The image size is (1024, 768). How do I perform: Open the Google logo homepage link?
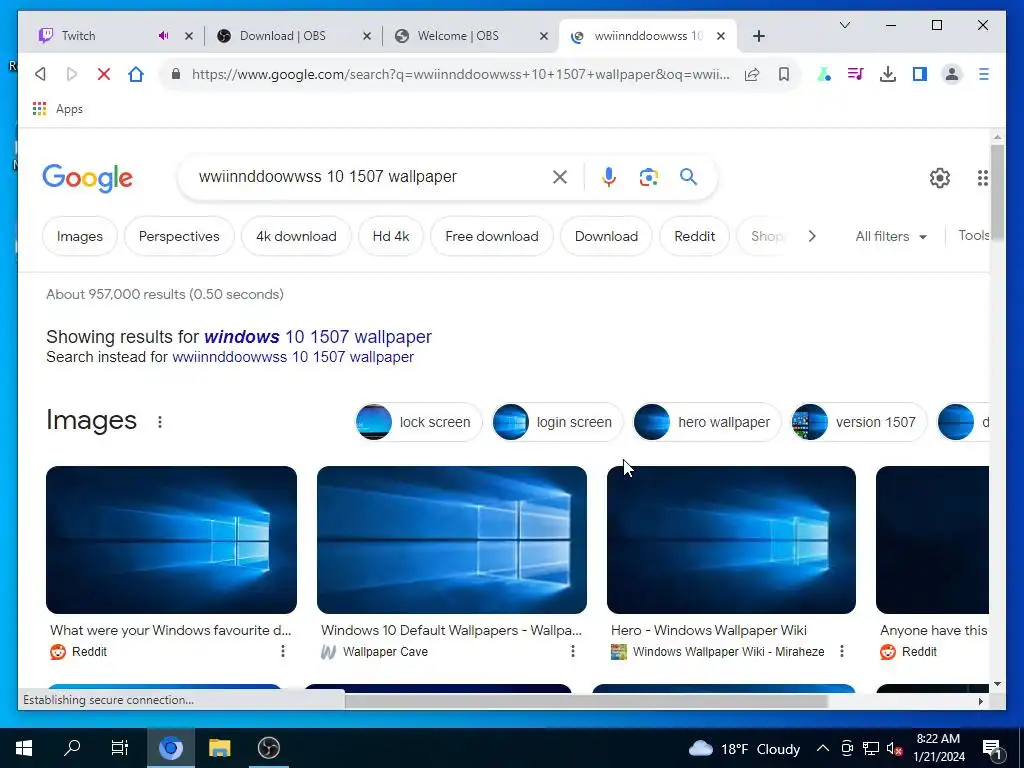coord(88,178)
